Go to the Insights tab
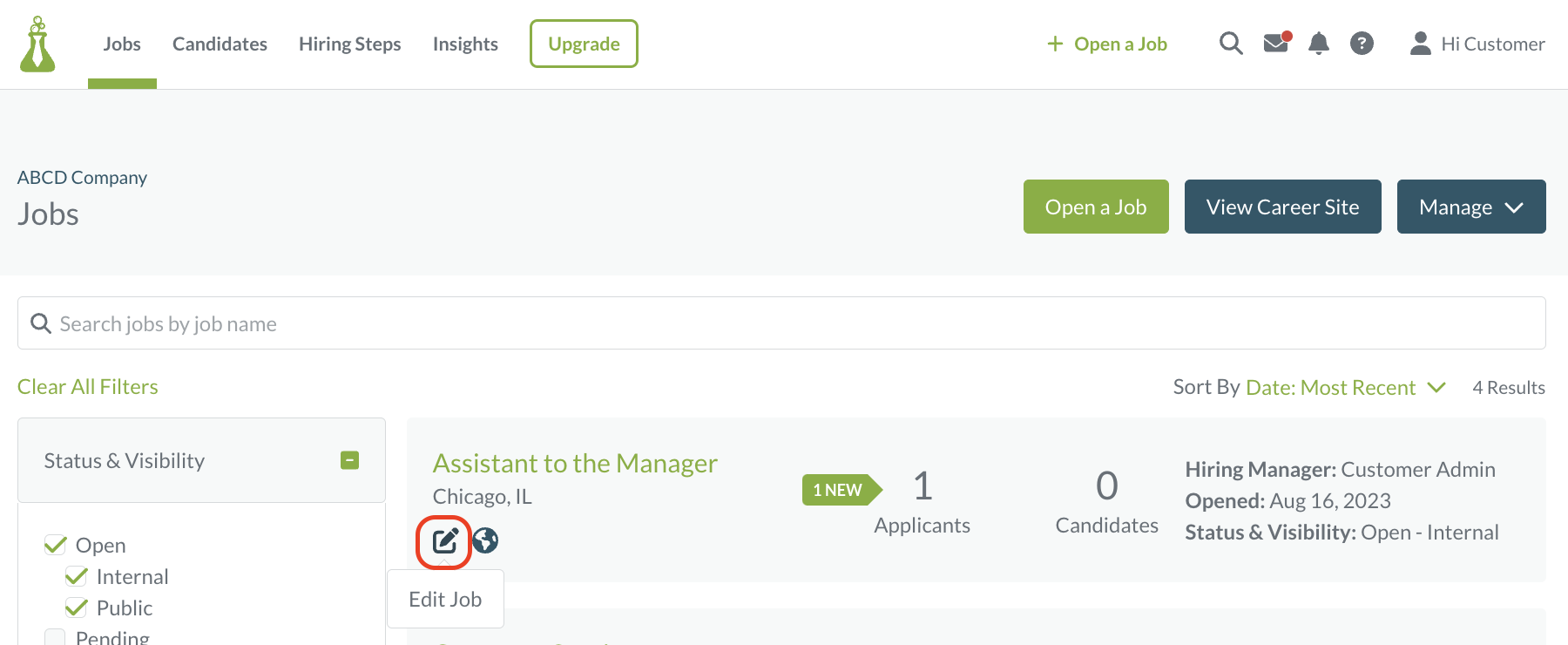1568x645 pixels. pyautogui.click(x=465, y=44)
